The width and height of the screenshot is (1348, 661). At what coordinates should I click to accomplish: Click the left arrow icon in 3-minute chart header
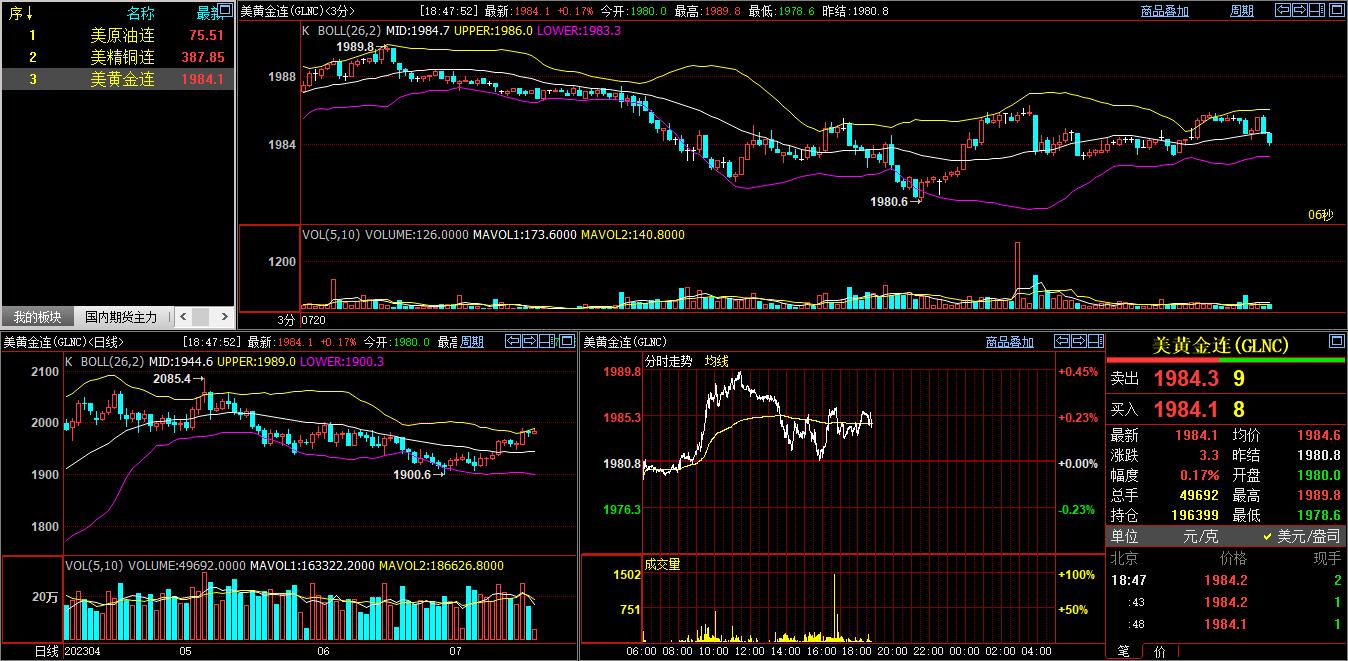click(1284, 10)
